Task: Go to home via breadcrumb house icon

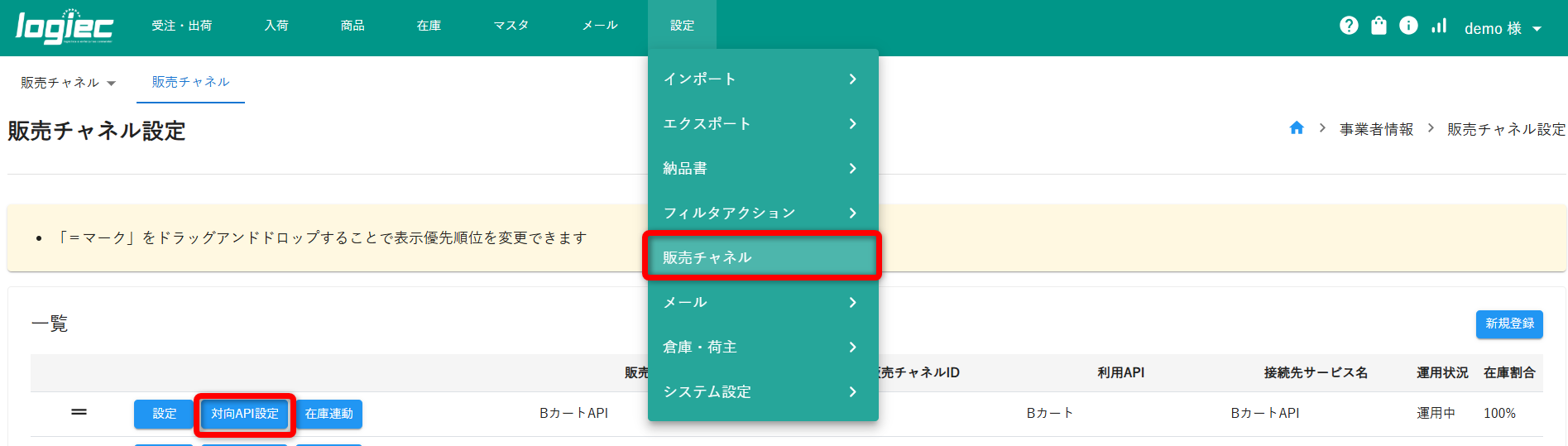Action: [x=1297, y=128]
